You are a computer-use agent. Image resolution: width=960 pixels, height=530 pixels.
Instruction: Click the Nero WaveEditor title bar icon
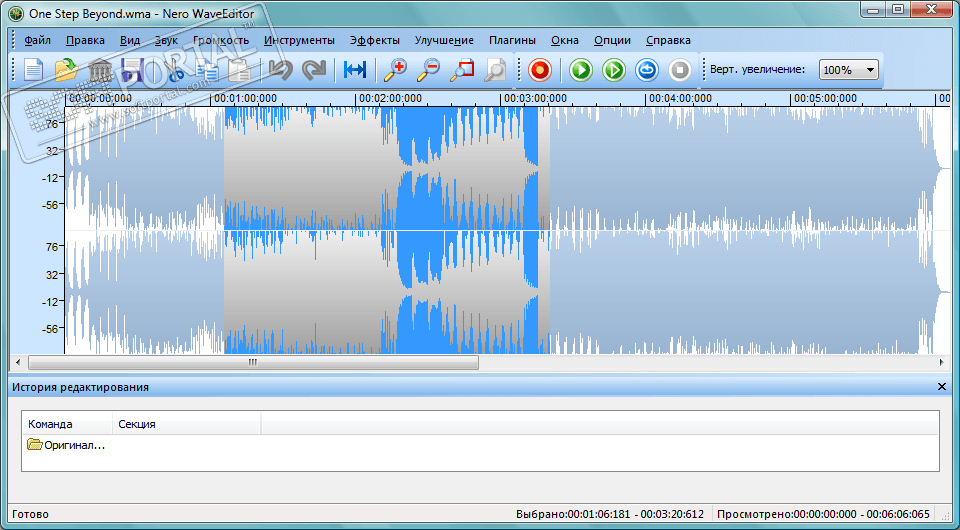[x=15, y=12]
